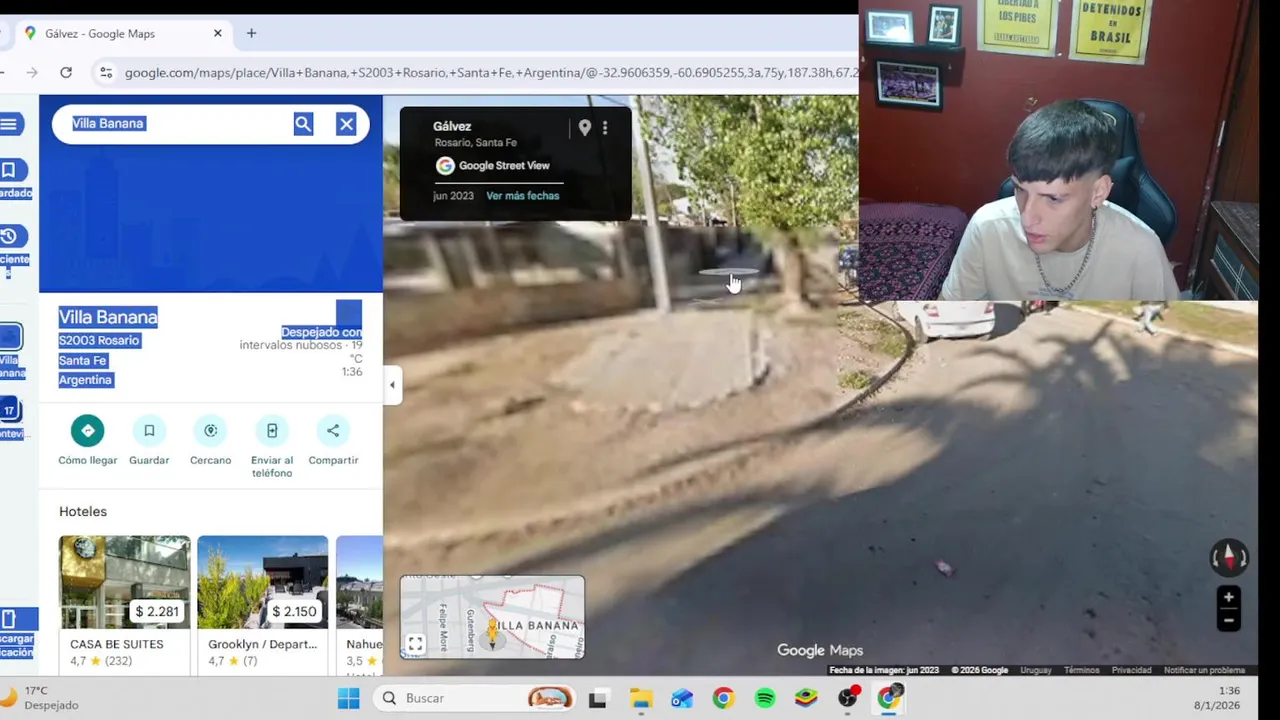Click the Gálvez street name title
This screenshot has height=720, width=1280.
[x=452, y=126]
